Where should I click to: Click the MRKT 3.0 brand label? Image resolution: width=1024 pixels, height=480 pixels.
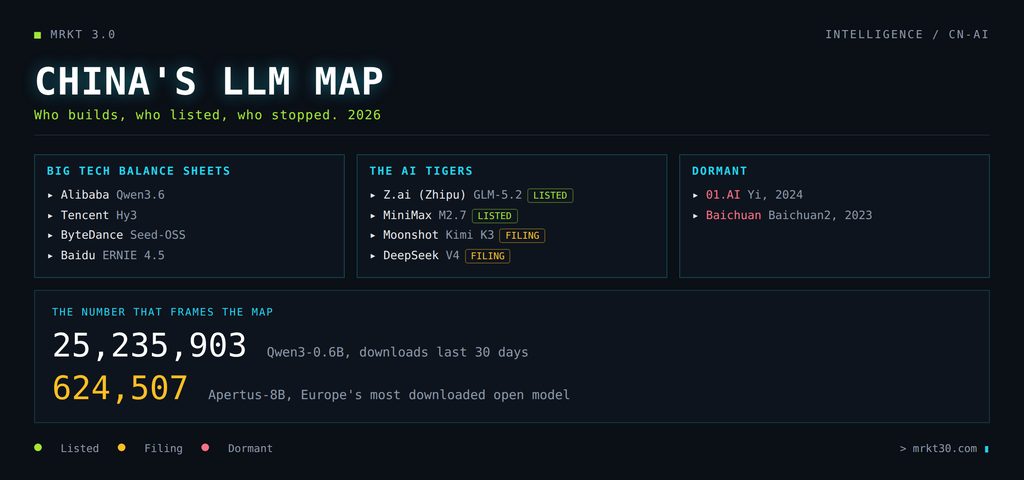pos(83,35)
